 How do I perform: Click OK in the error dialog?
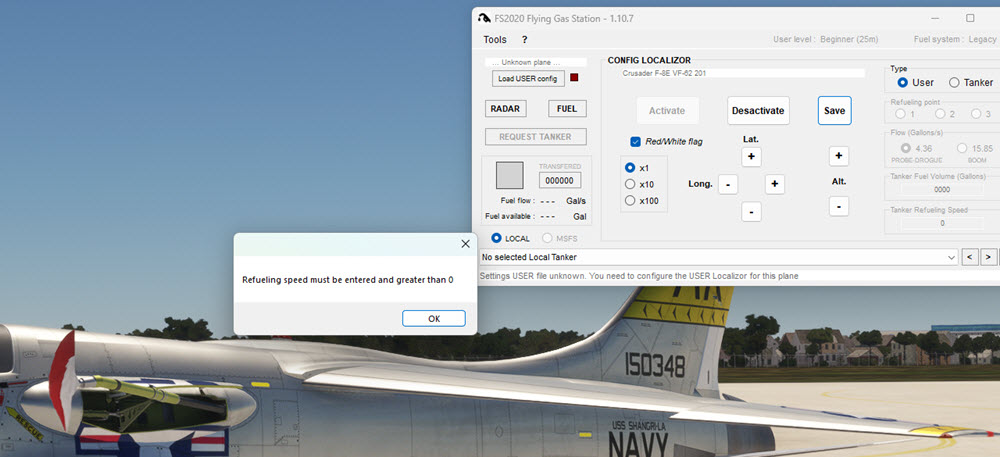coord(434,319)
